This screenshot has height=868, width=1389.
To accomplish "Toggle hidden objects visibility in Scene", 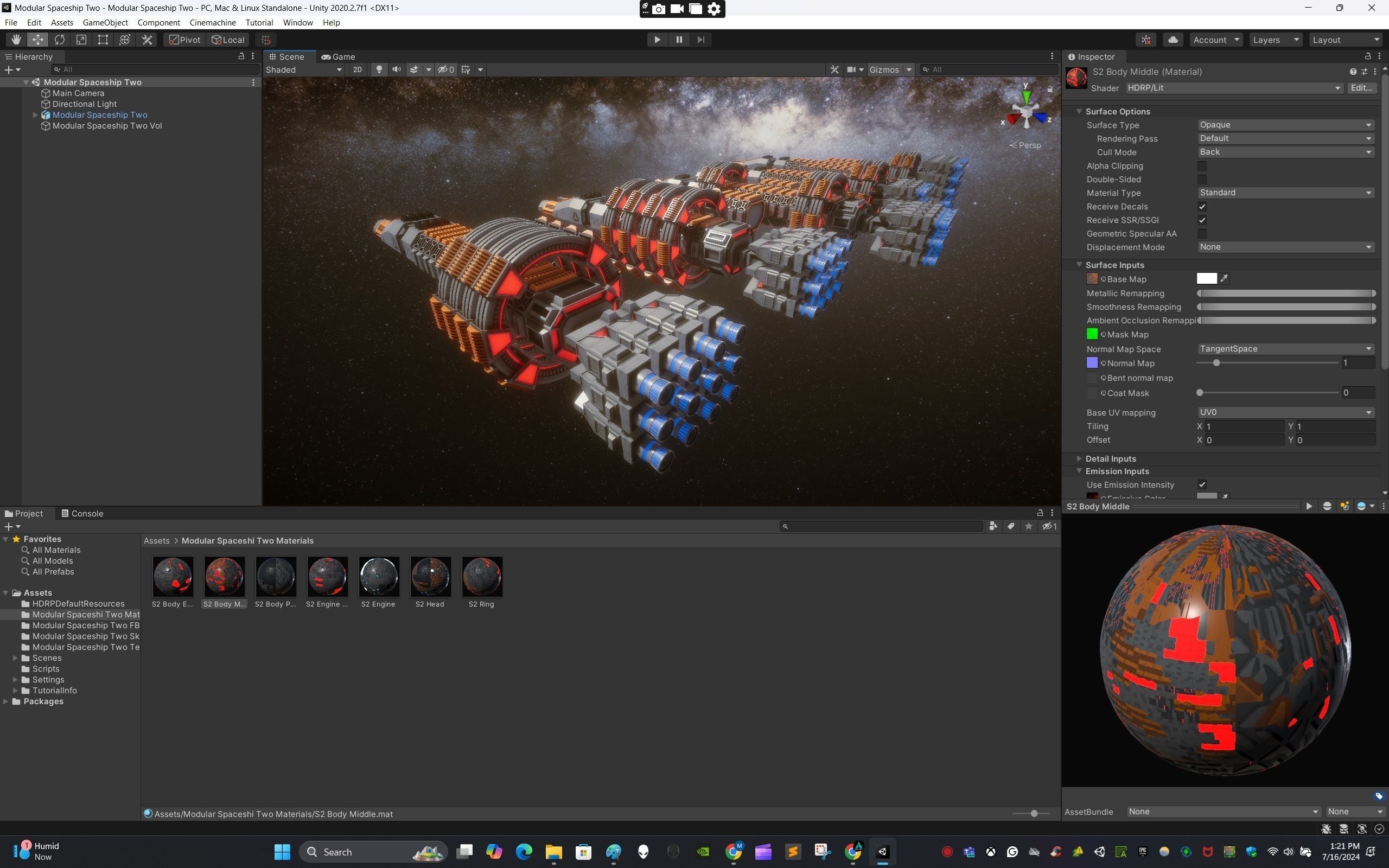I will [446, 69].
